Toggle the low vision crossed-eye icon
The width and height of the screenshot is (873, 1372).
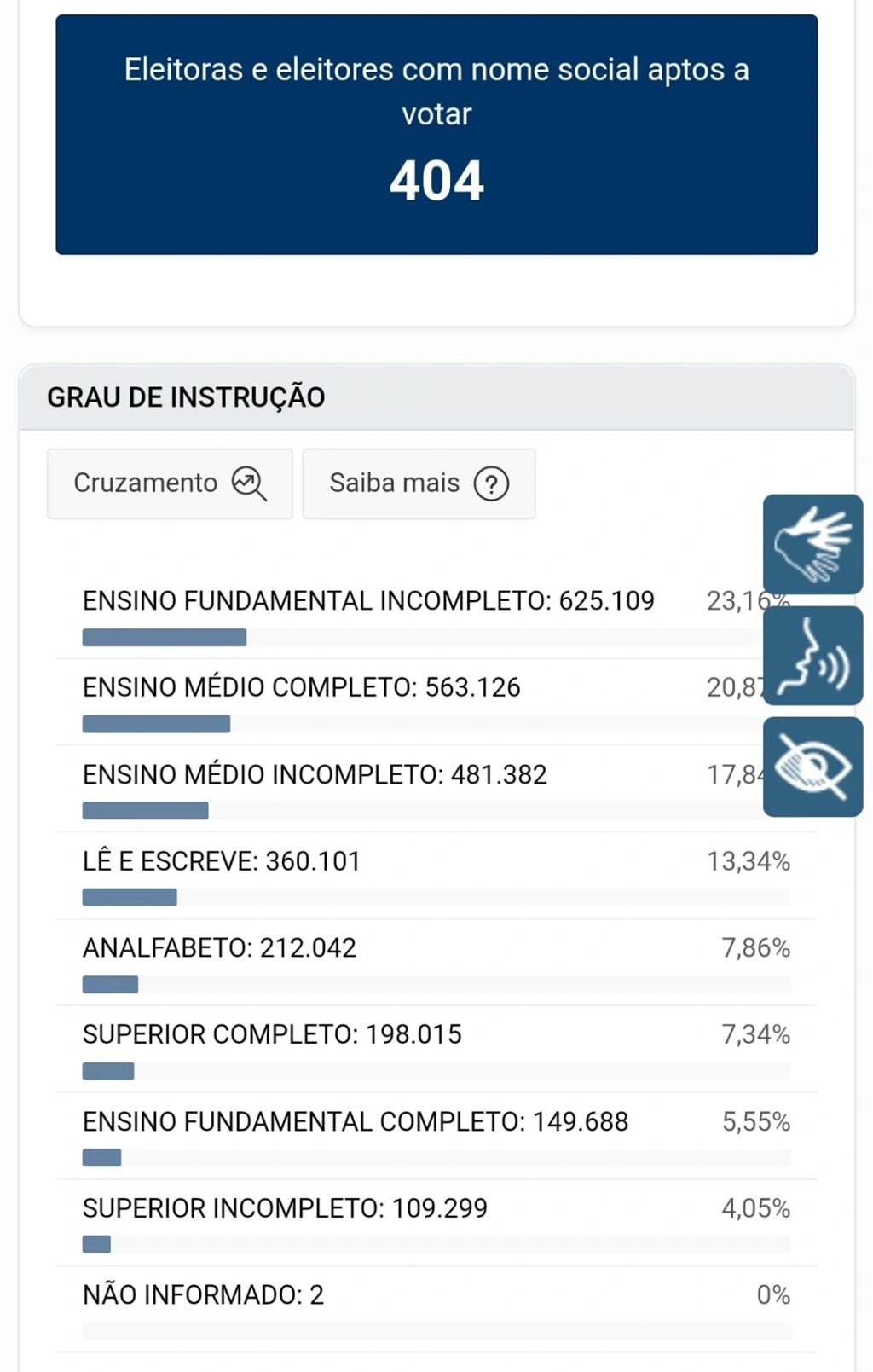(x=812, y=767)
